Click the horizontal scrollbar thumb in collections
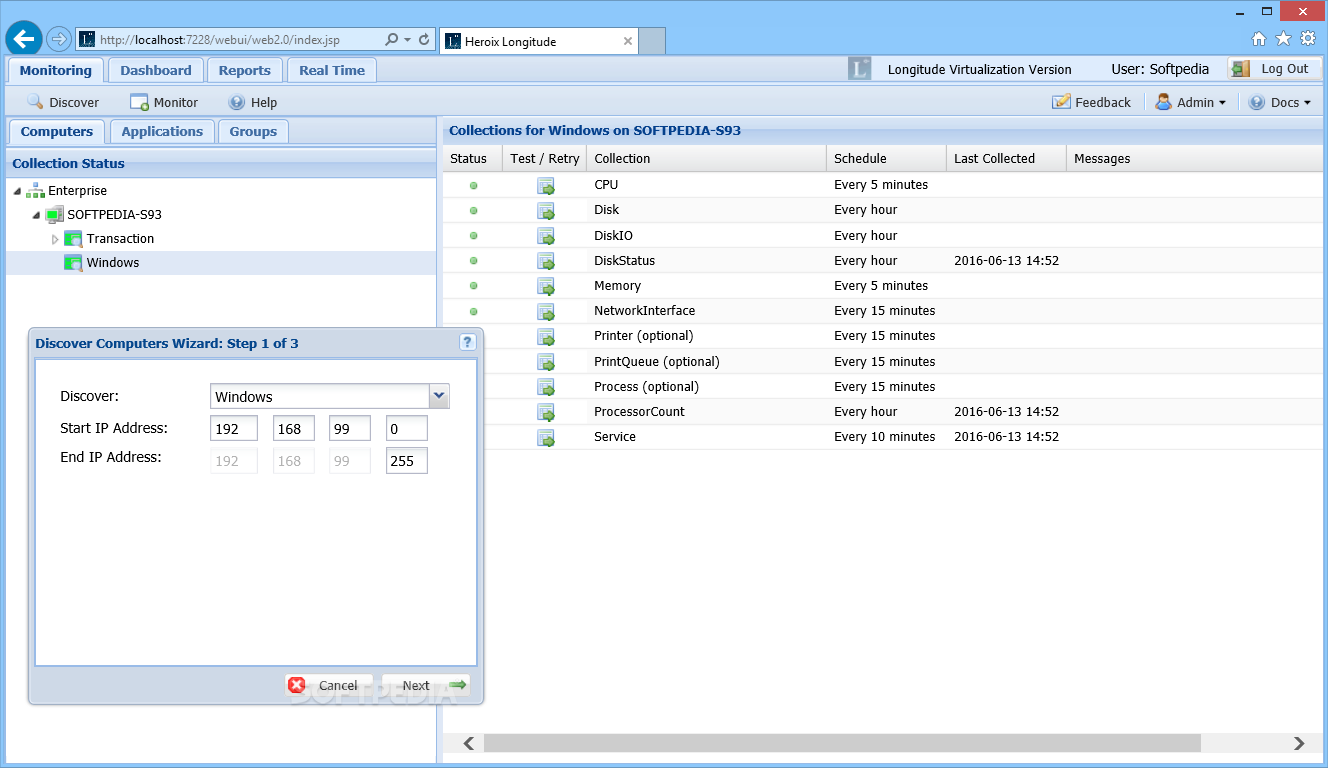The height and width of the screenshot is (768, 1328). (842, 743)
